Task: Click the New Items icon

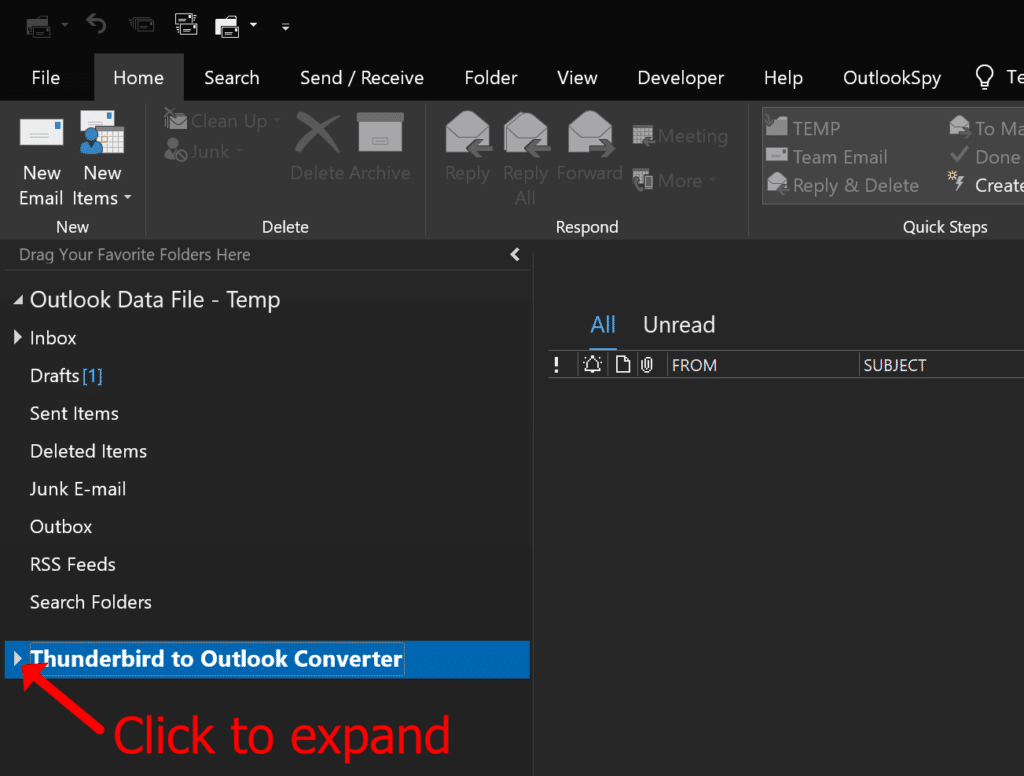Action: pos(101,131)
